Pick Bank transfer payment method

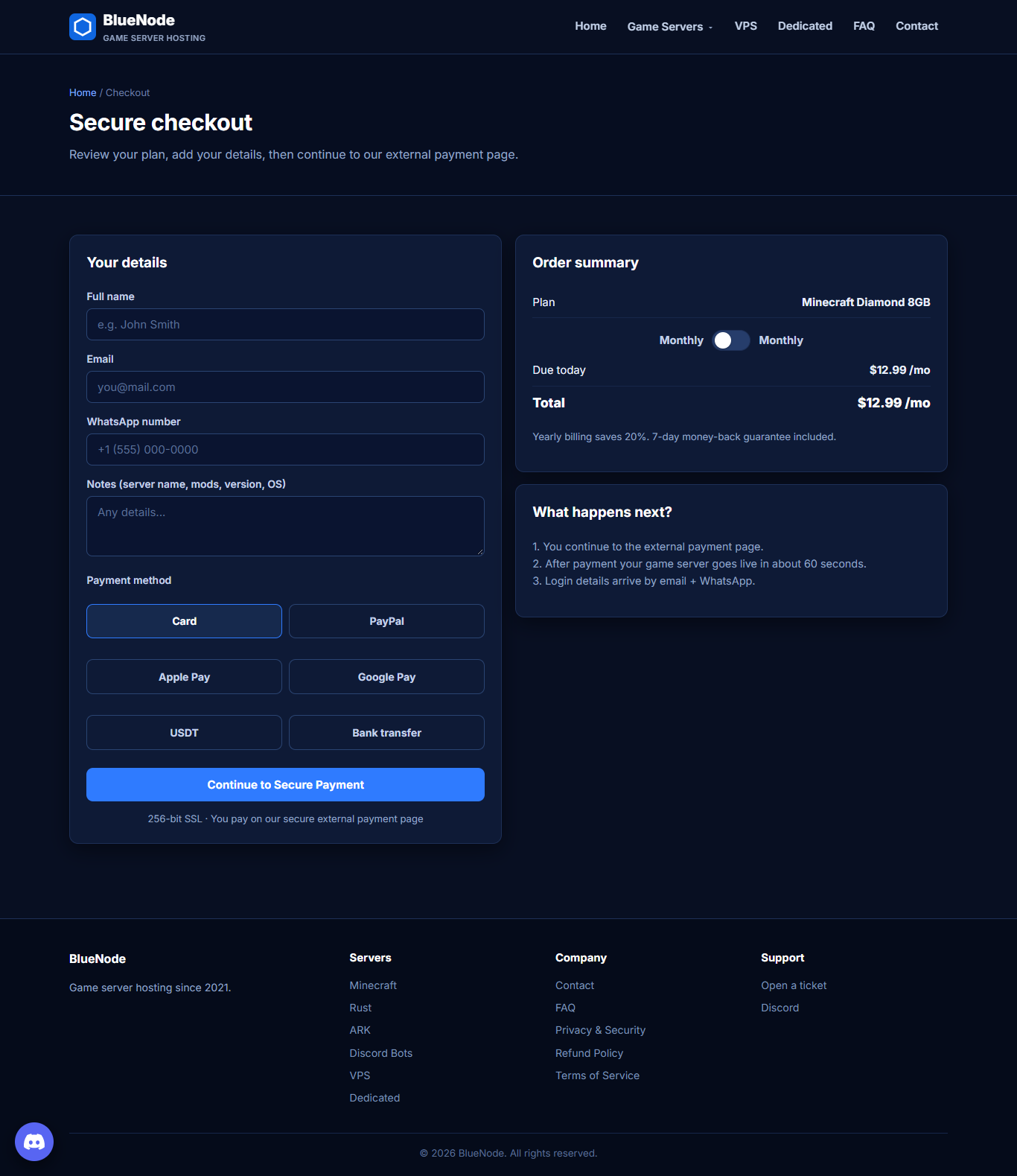coord(386,733)
